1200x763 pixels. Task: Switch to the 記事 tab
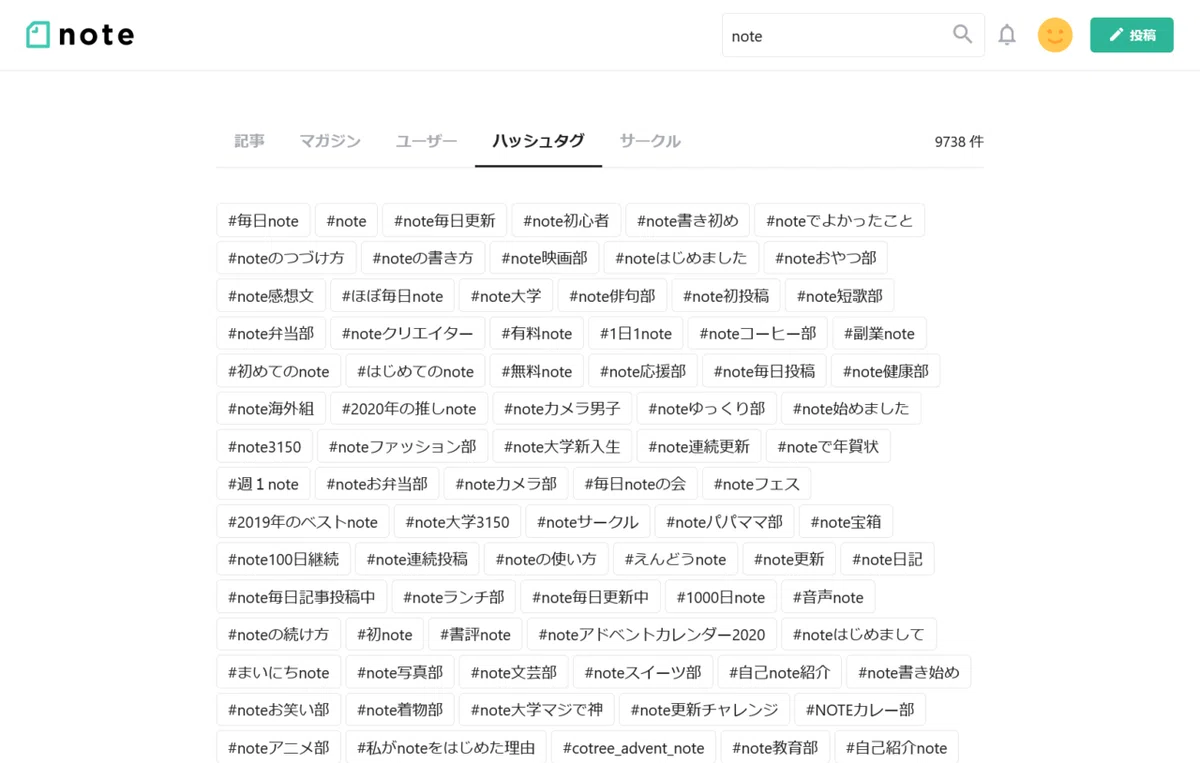pos(250,141)
